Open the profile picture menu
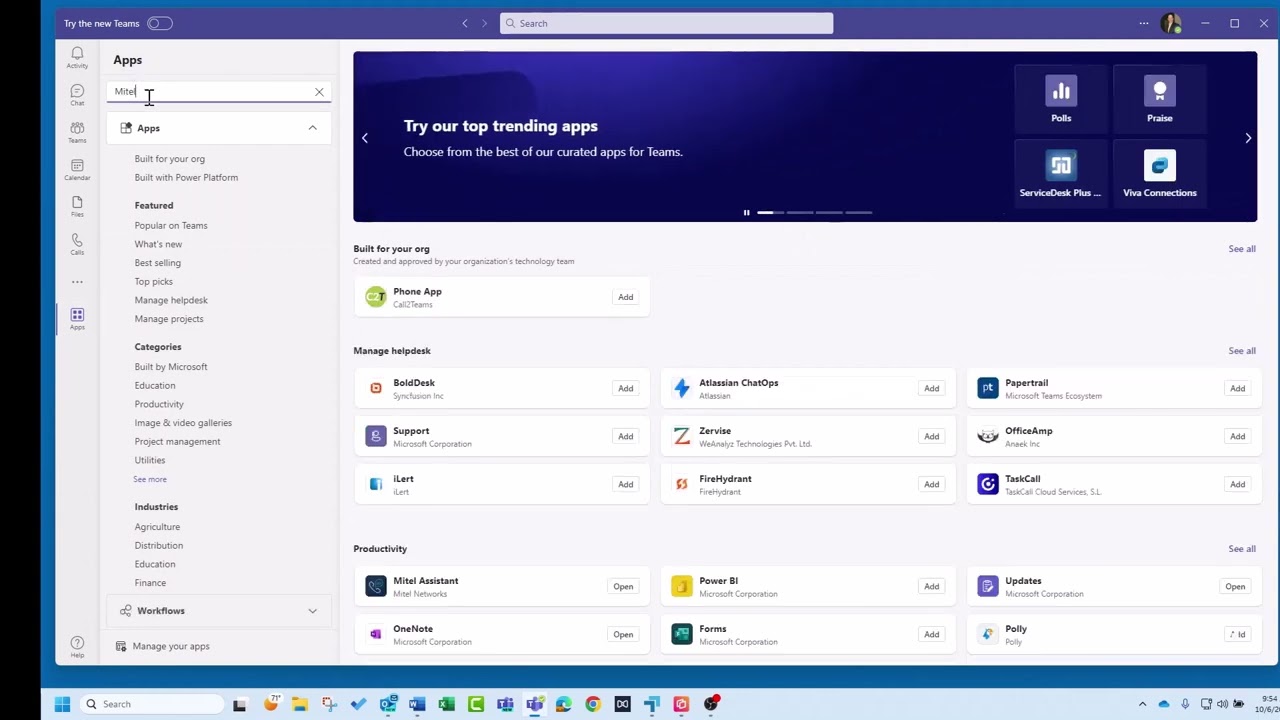Image resolution: width=1280 pixels, height=720 pixels. (x=1171, y=23)
